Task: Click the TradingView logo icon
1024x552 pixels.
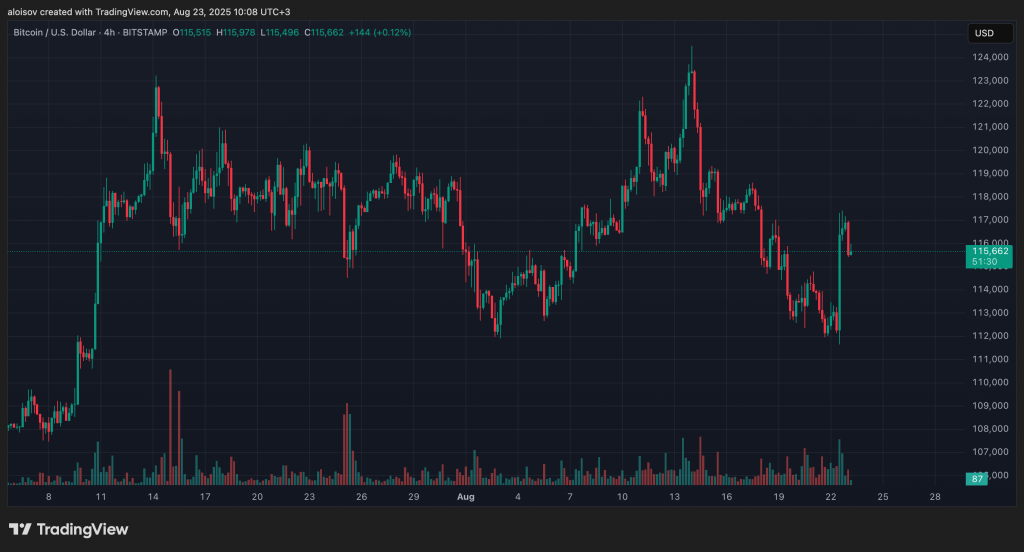Action: click(x=20, y=529)
